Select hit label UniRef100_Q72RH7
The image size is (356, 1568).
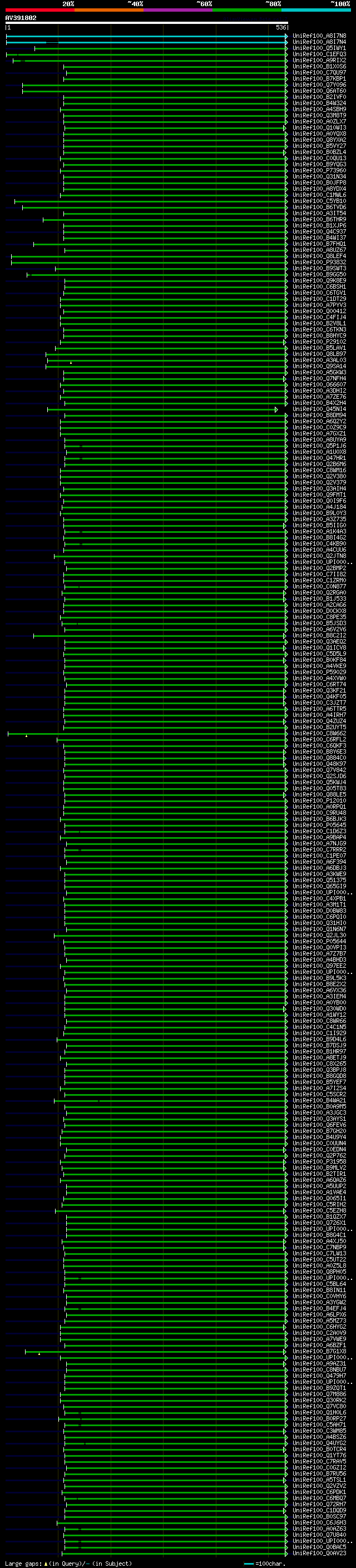[319, 1504]
